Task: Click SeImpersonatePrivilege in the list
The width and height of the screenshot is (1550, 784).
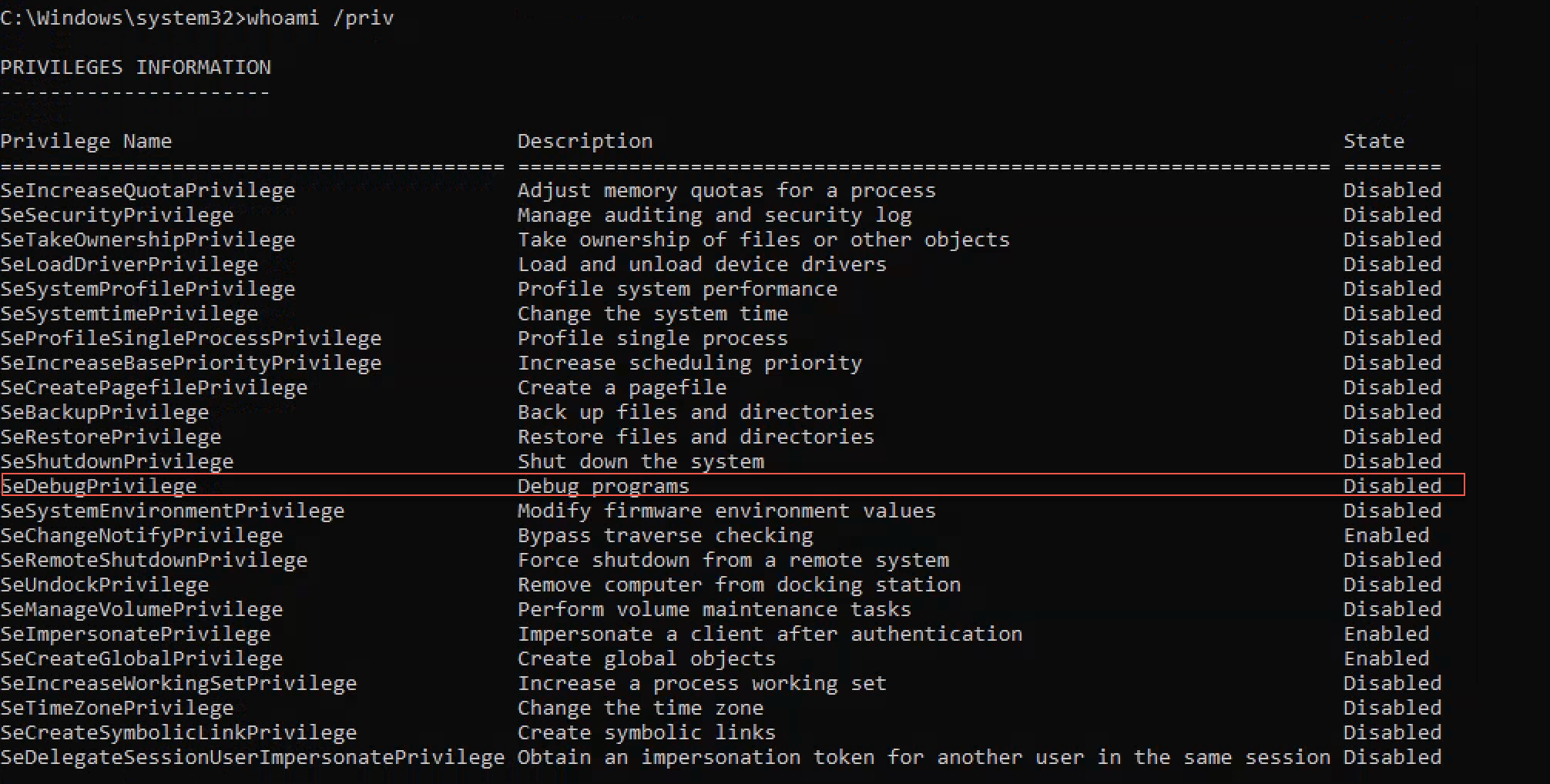Action: click(x=136, y=635)
